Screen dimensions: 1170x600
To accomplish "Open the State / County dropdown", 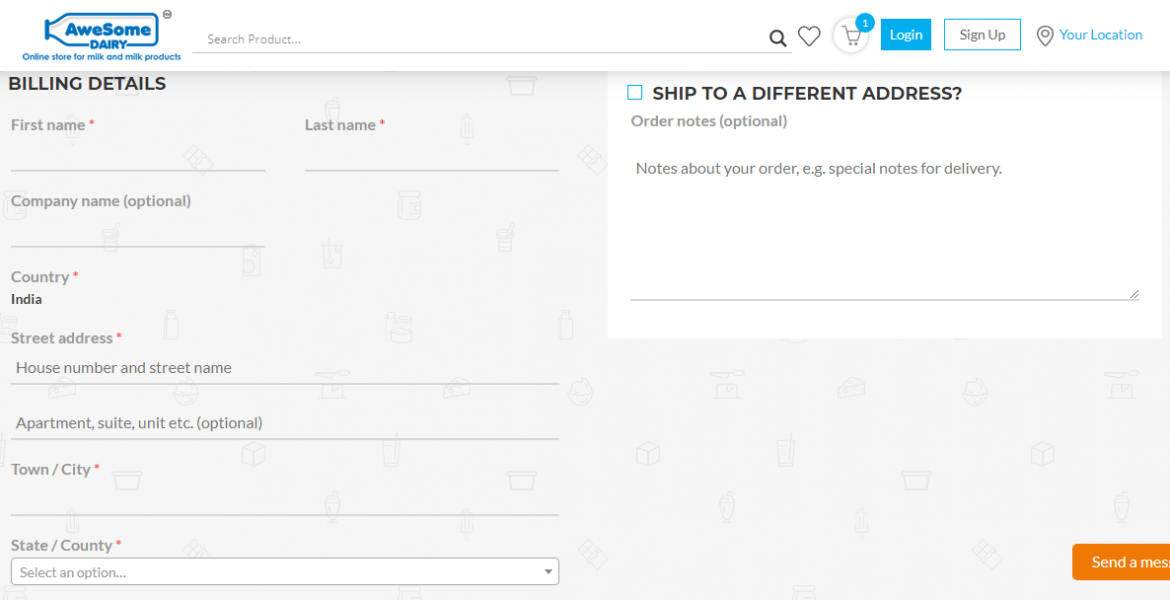I will 284,572.
